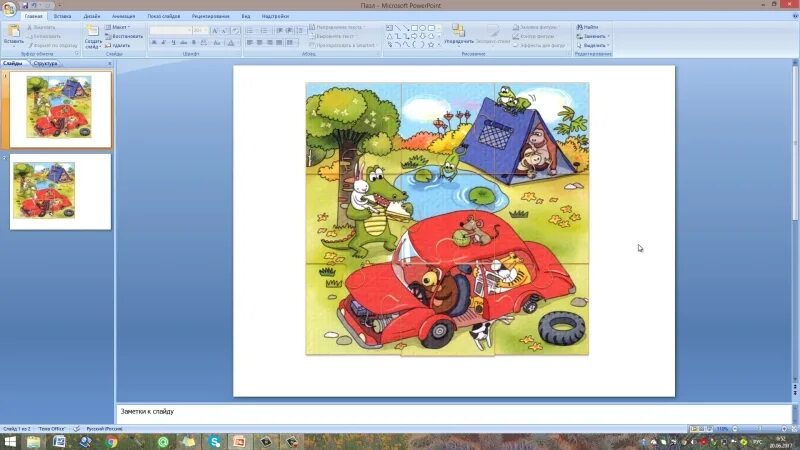Click the Надстройки tab

coord(276,16)
